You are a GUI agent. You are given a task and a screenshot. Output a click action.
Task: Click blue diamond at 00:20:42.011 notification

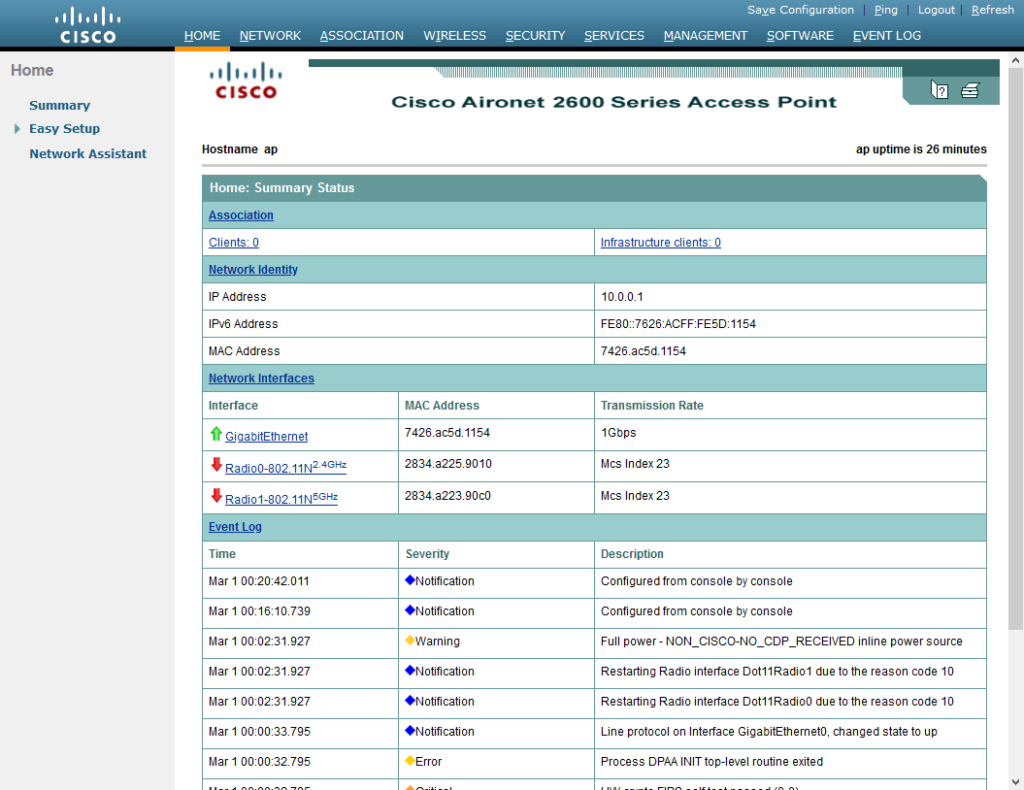(410, 580)
